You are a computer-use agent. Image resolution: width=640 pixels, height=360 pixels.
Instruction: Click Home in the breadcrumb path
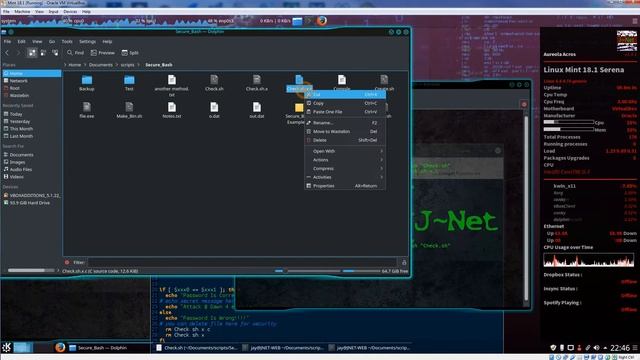(75, 65)
